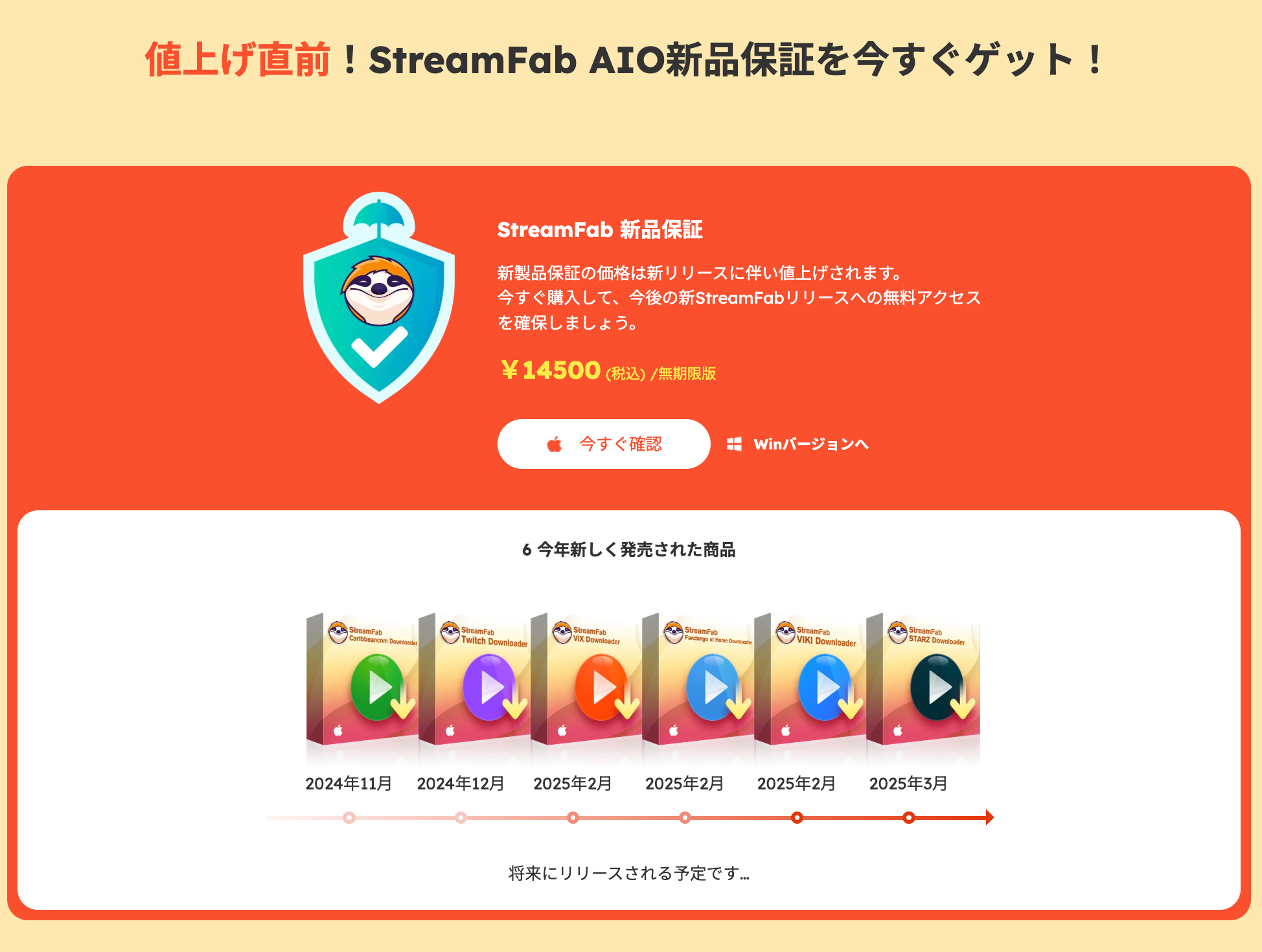
Task: Click the 今すぐ確認 button
Action: click(604, 444)
